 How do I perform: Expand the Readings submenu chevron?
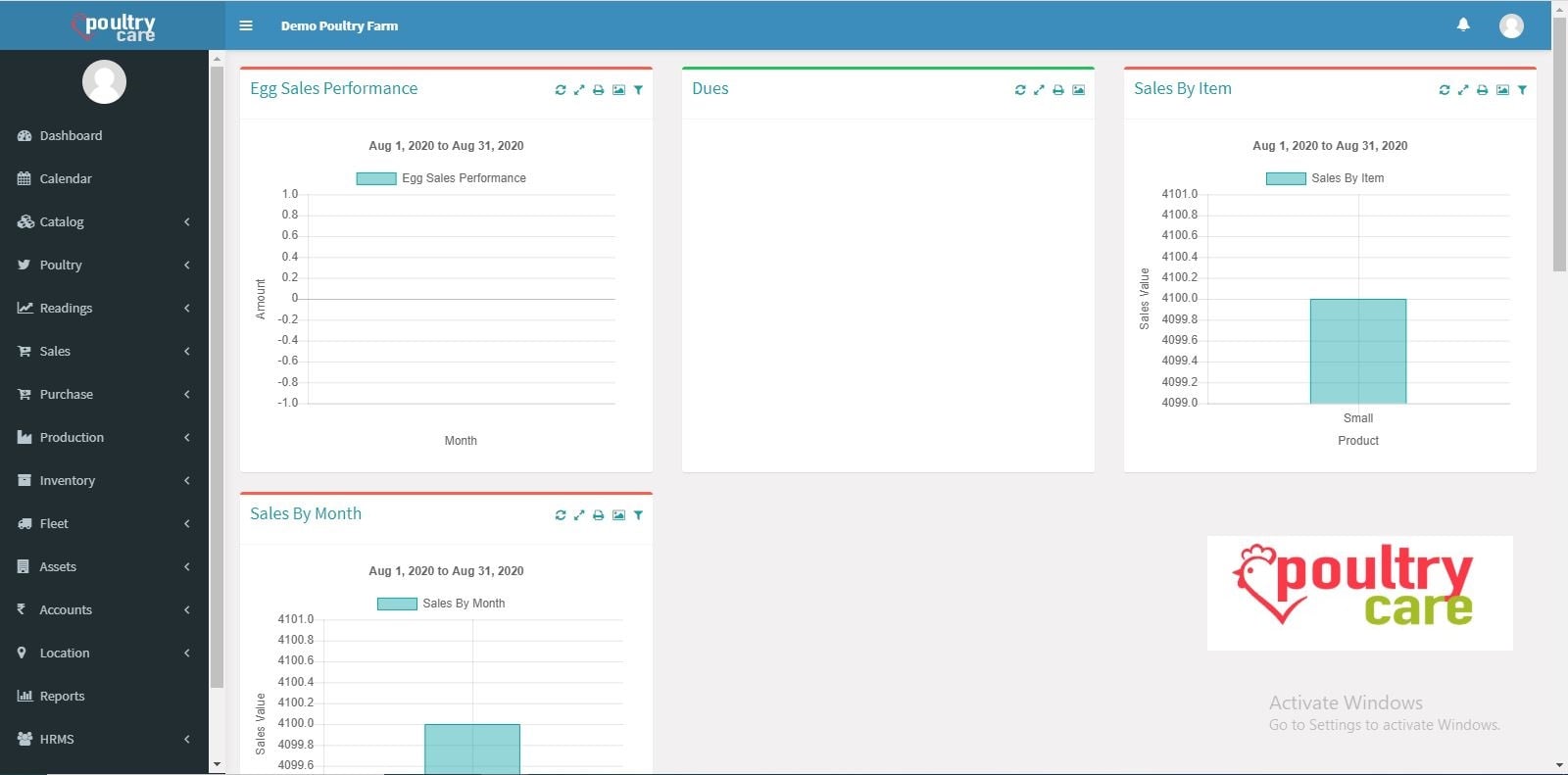tap(186, 309)
